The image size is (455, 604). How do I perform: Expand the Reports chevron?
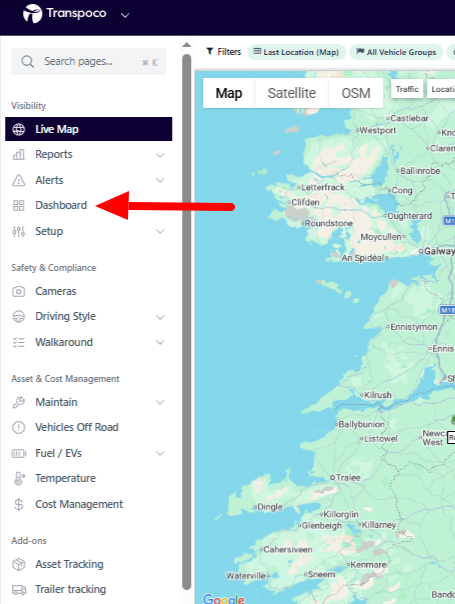tap(160, 155)
